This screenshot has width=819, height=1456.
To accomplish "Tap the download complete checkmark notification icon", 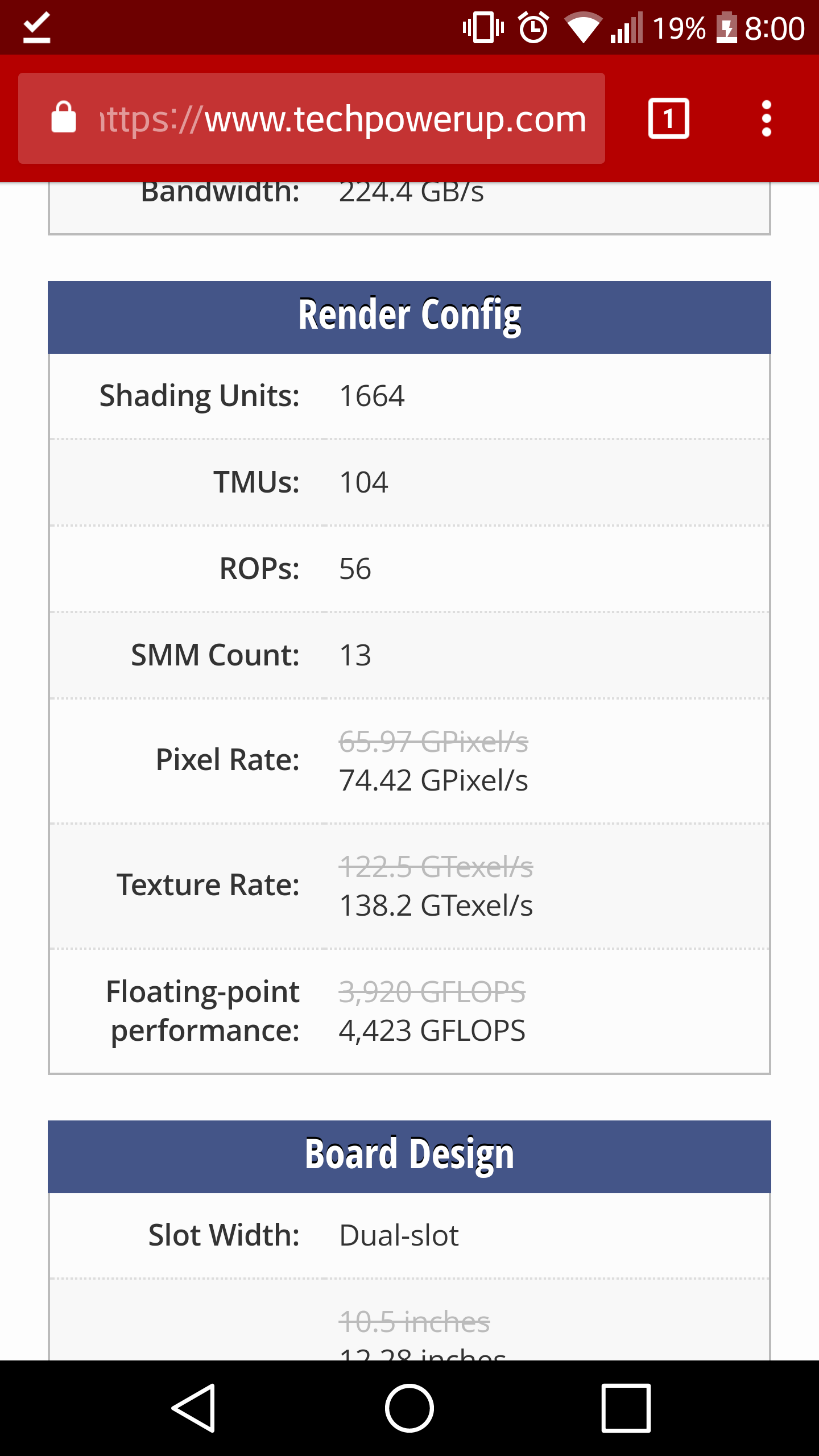I will click(x=36, y=27).
